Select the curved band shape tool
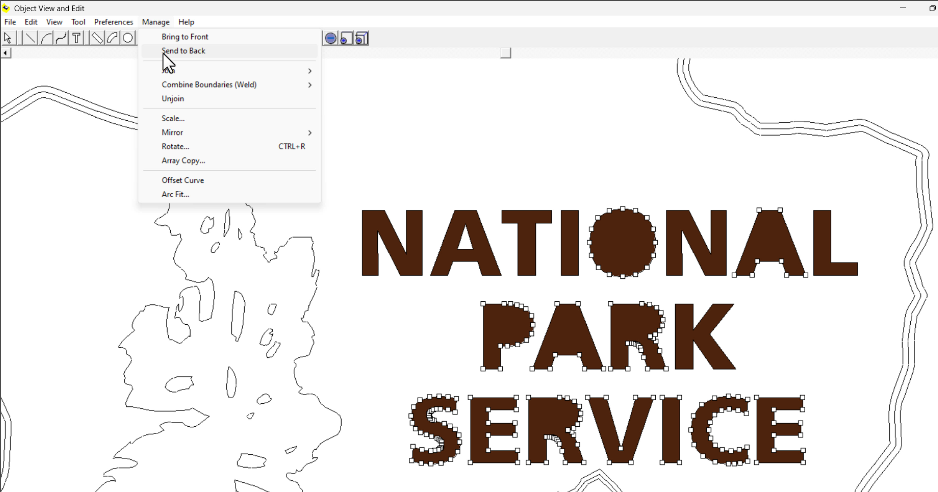This screenshot has width=938, height=492. [112, 38]
